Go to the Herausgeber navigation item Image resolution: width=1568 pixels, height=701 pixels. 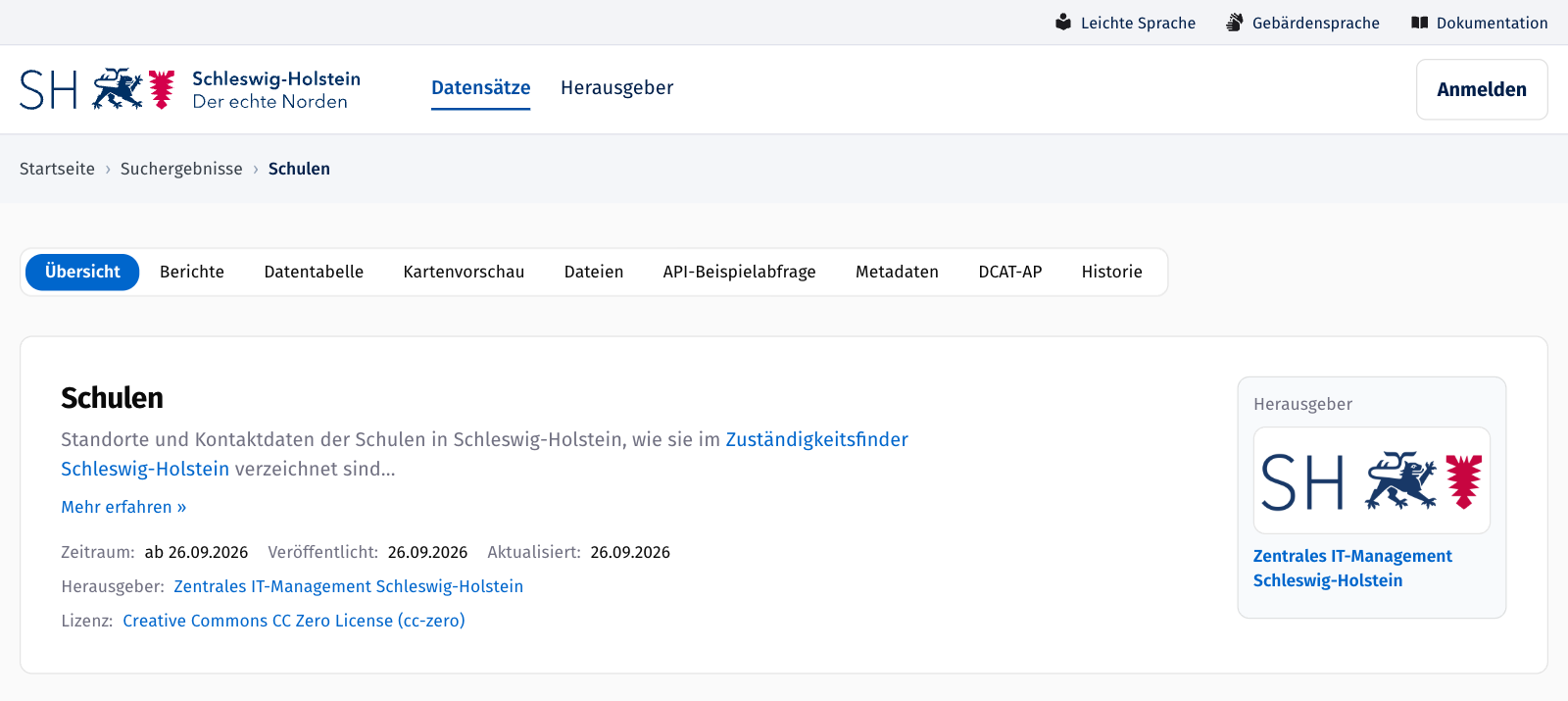pyautogui.click(x=616, y=87)
